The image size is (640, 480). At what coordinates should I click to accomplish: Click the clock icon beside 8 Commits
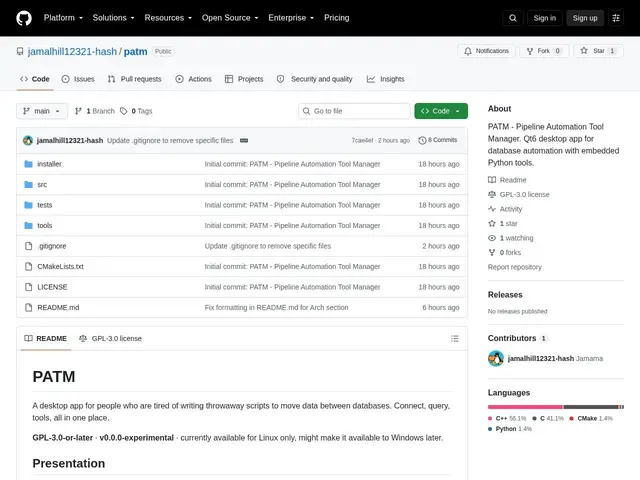click(x=422, y=140)
